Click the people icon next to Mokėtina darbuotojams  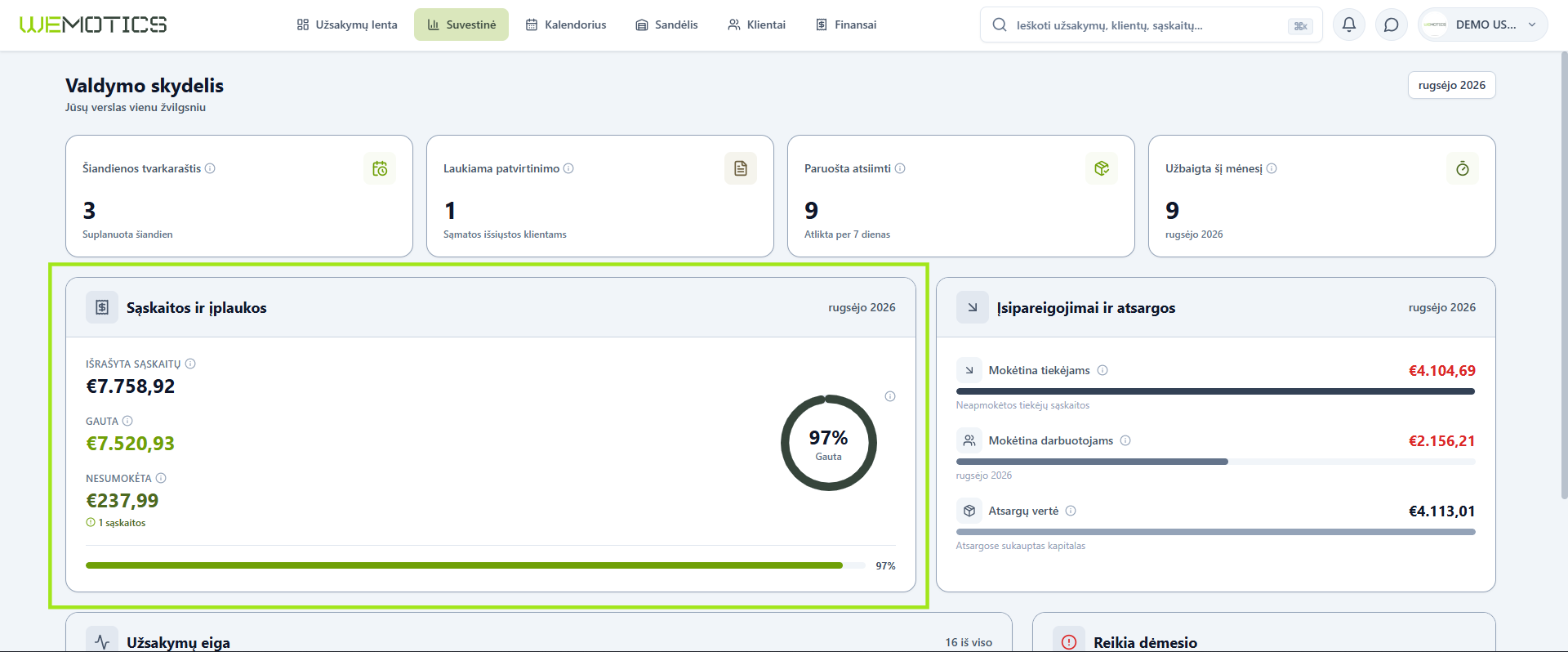point(969,440)
